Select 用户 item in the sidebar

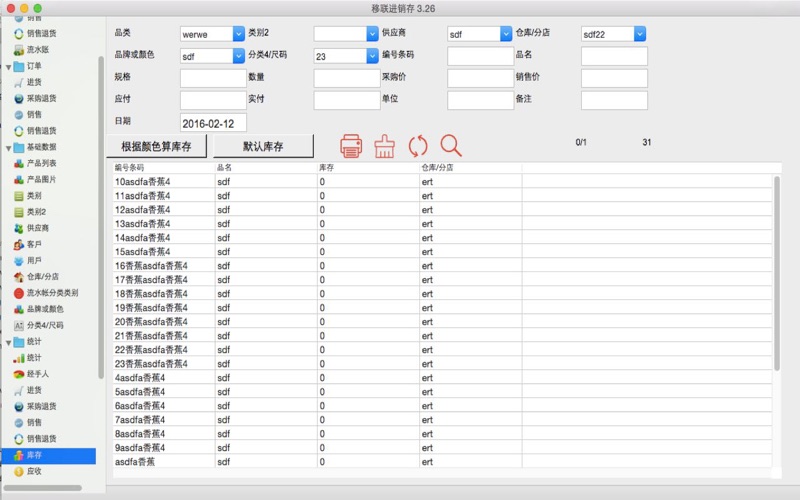click(x=35, y=260)
